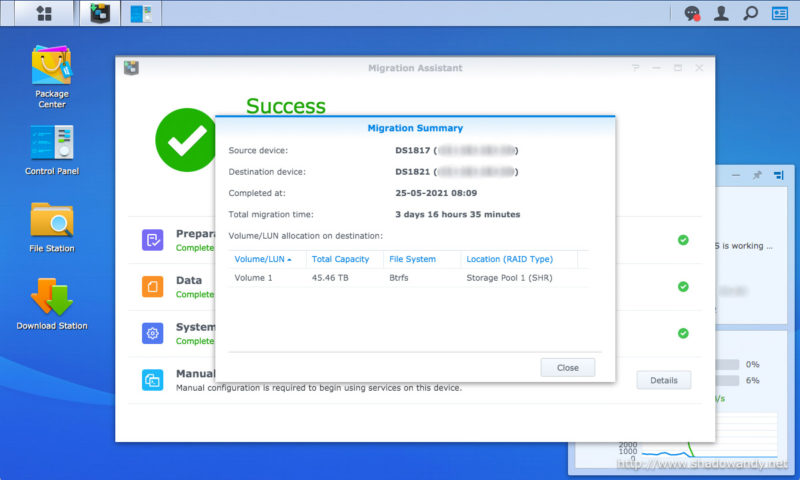Open the search magnifier in the taskbar
The height and width of the screenshot is (480, 800).
pyautogui.click(x=751, y=13)
